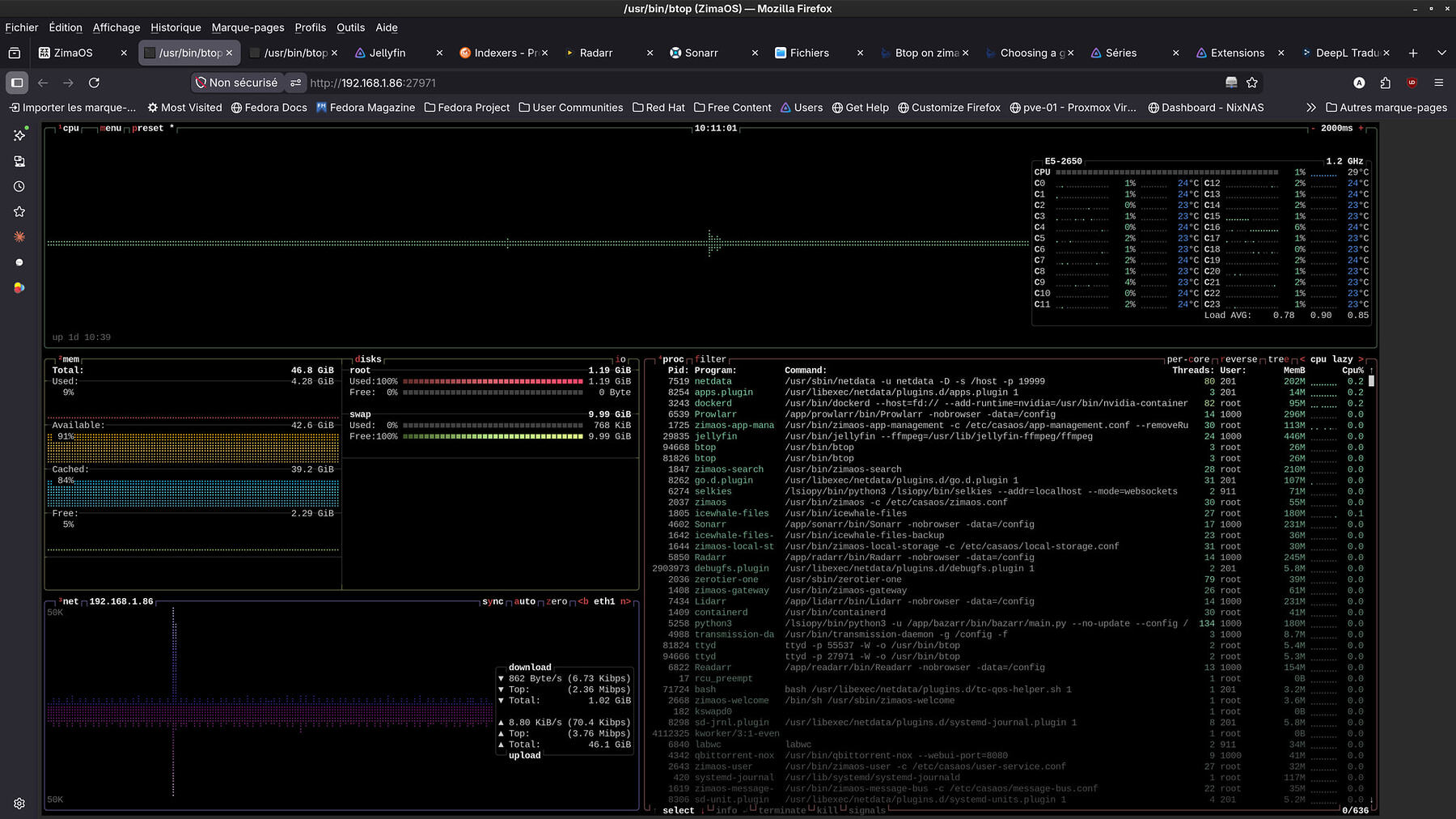Open the Firefox View icon
This screenshot has height=819, width=1456.
click(14, 53)
